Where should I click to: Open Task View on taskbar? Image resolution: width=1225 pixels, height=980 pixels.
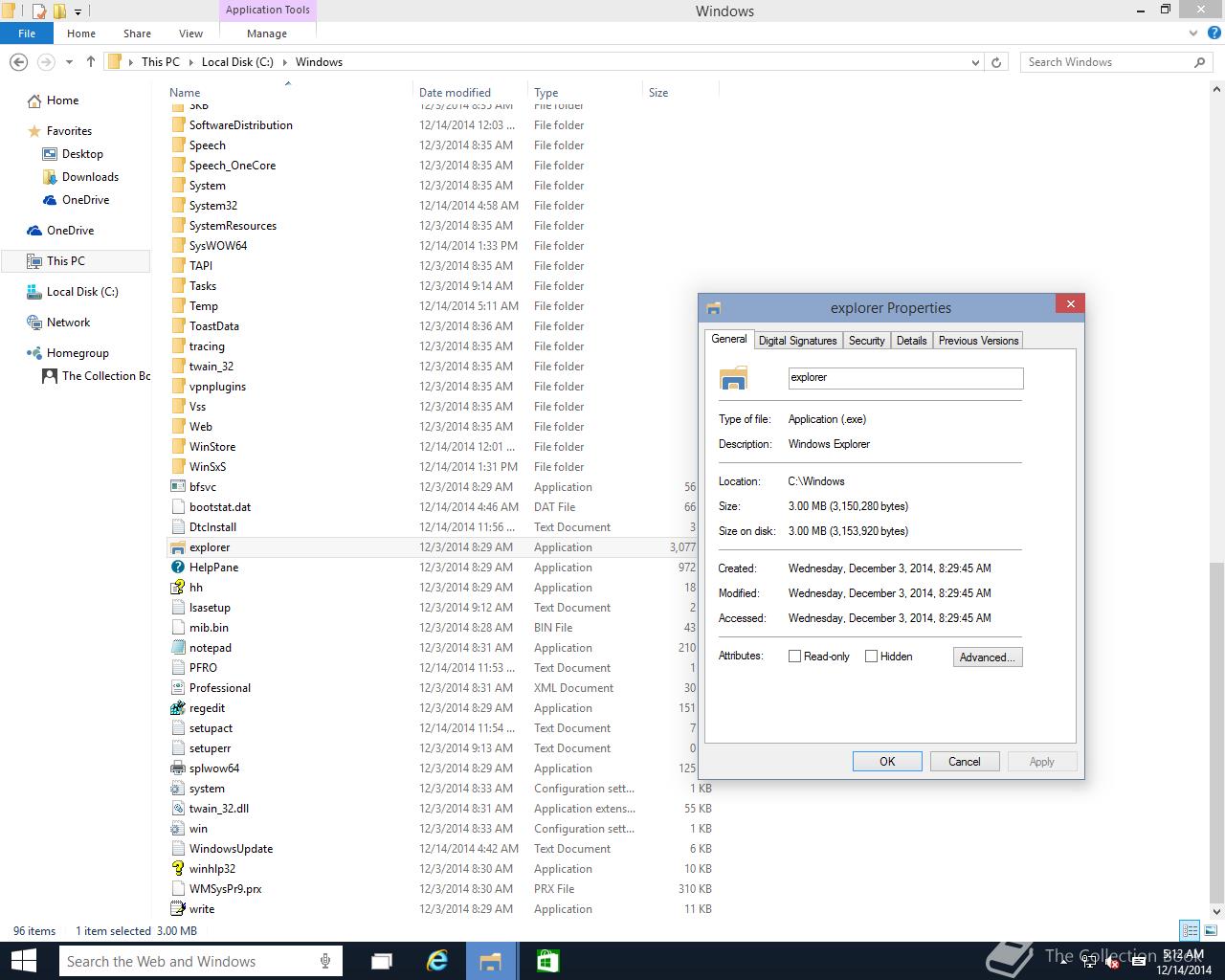pyautogui.click(x=381, y=961)
